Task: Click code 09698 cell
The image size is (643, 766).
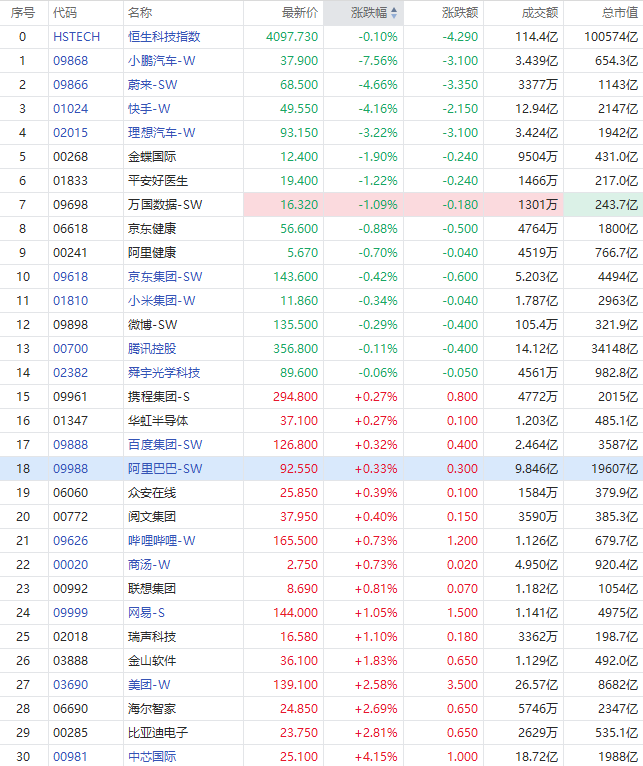Action: coord(70,204)
